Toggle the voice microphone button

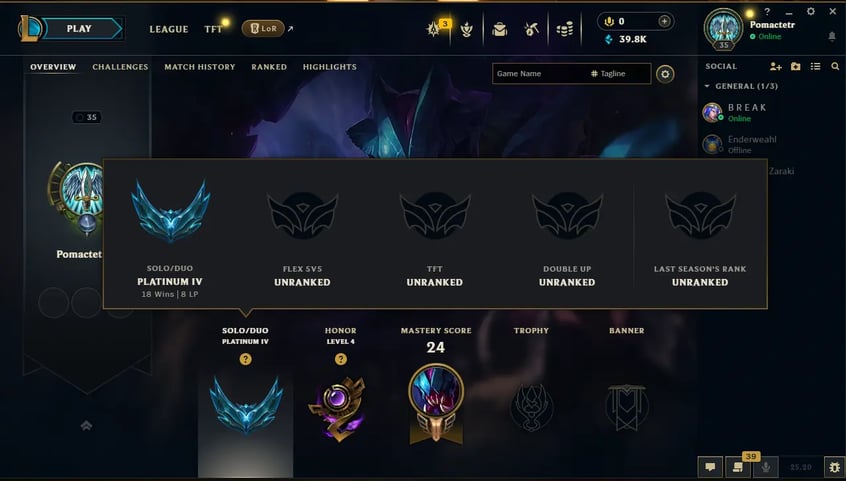[x=765, y=467]
